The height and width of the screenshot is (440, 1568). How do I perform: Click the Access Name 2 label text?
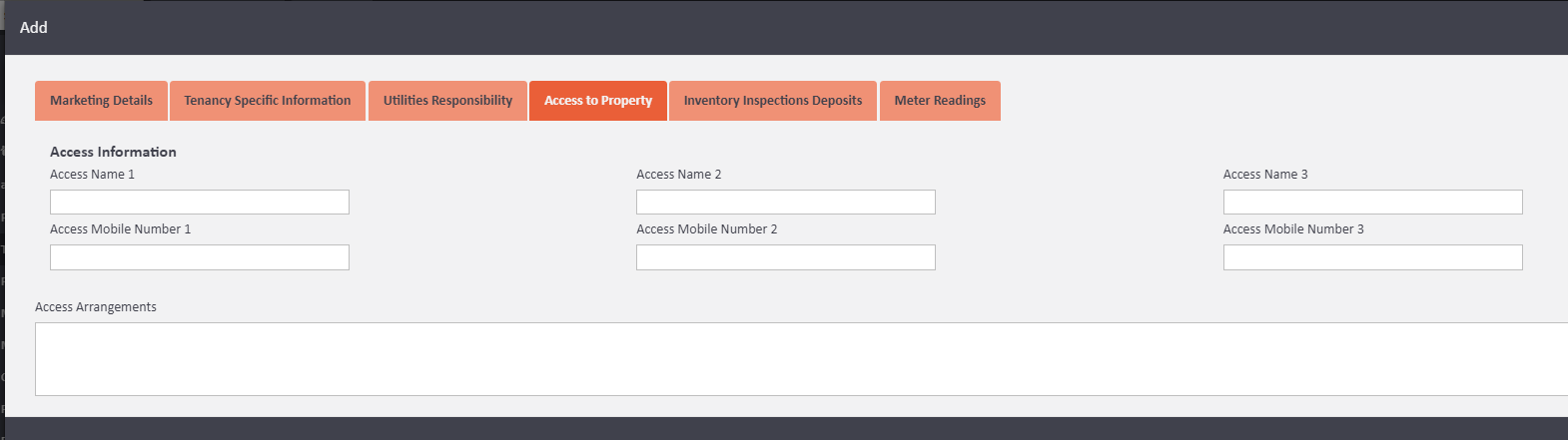[679, 175]
